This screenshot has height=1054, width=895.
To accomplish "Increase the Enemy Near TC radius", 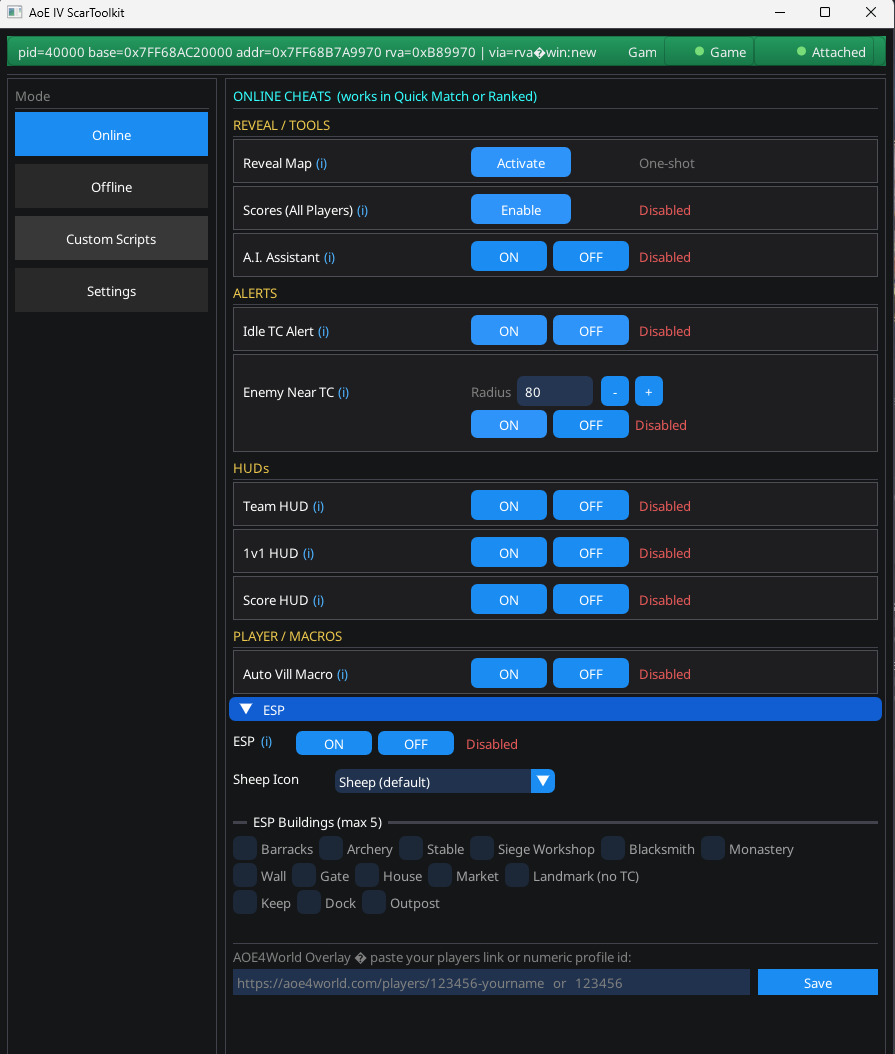I will point(648,391).
